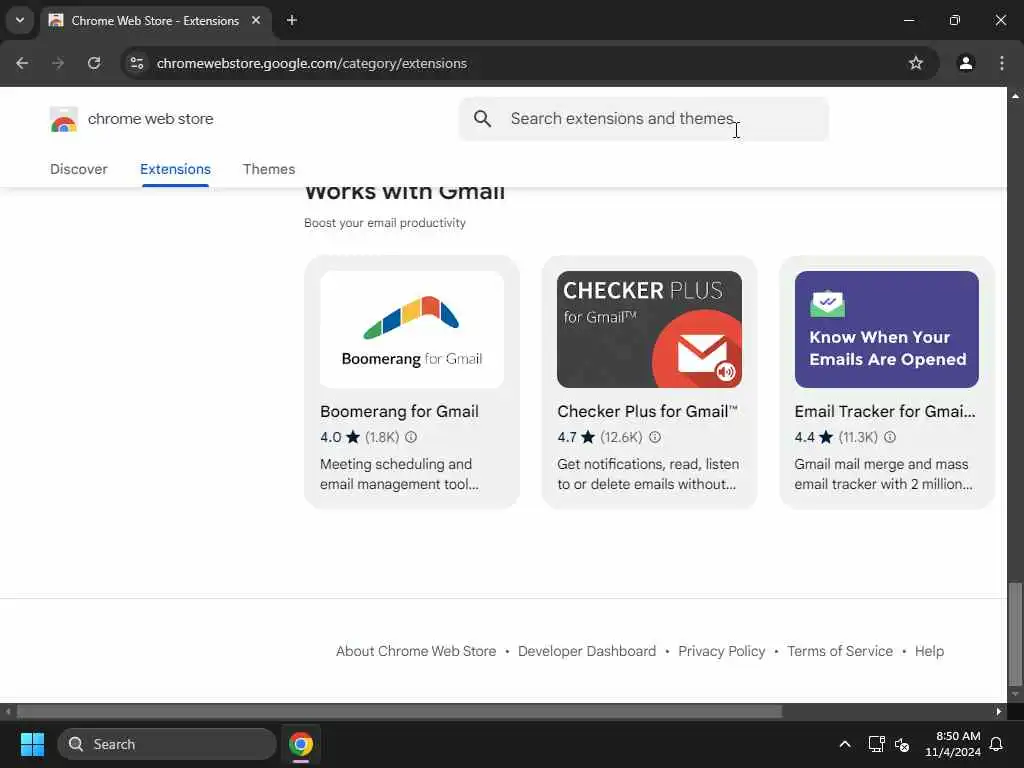This screenshot has width=1024, height=768.
Task: Click the Email Tracker for Gmail title
Action: (x=885, y=411)
